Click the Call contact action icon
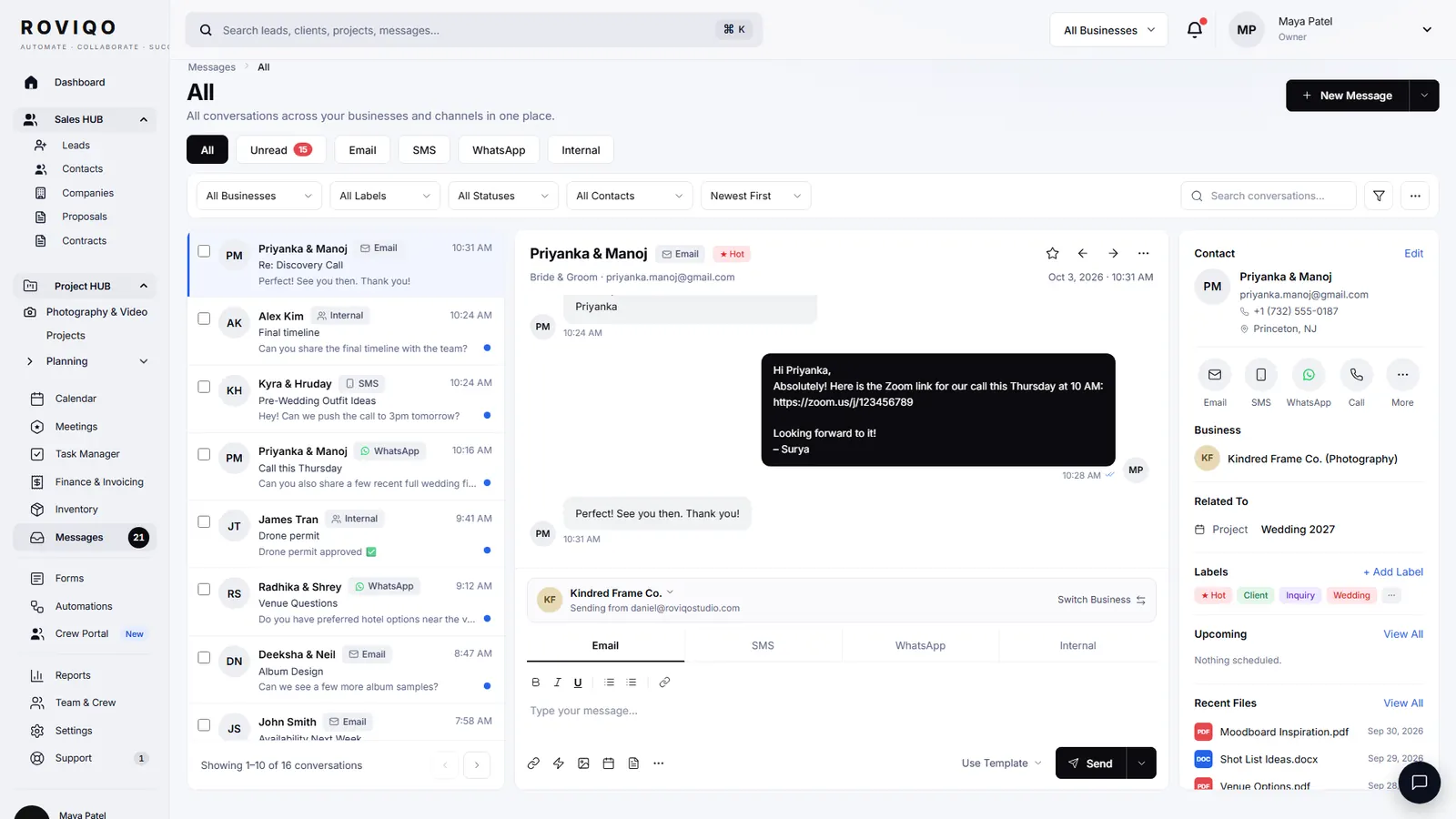1456x819 pixels. coord(1356,375)
